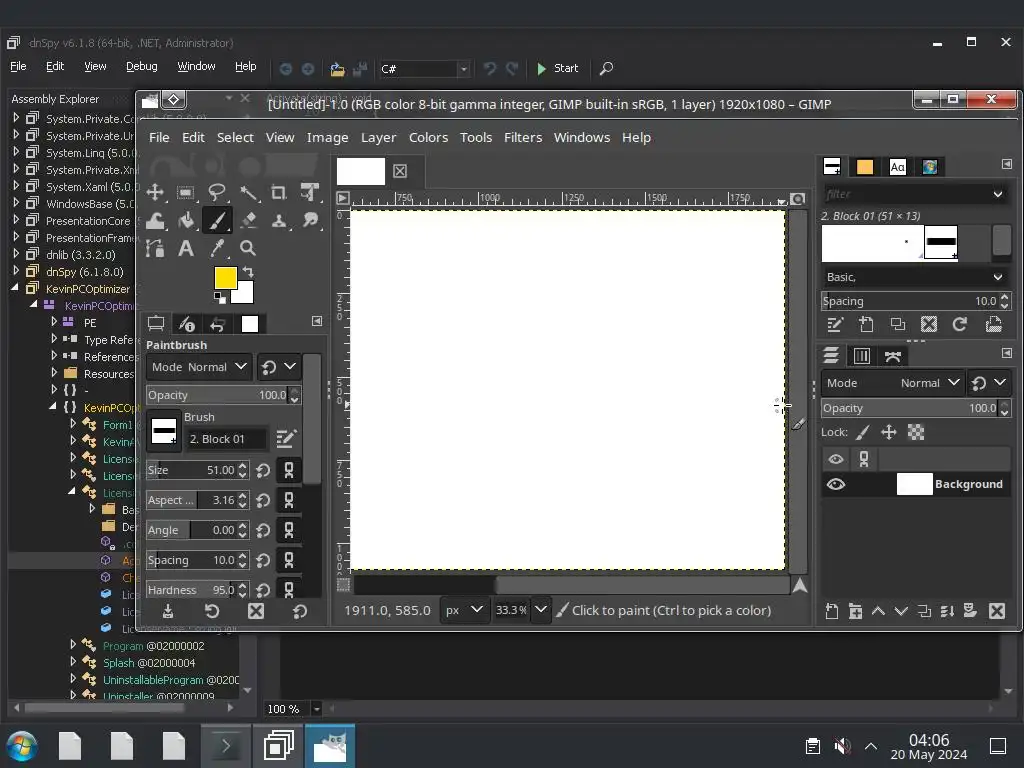This screenshot has height=768, width=1024.
Task: Reset colors to default black and white
Action: coord(219,298)
